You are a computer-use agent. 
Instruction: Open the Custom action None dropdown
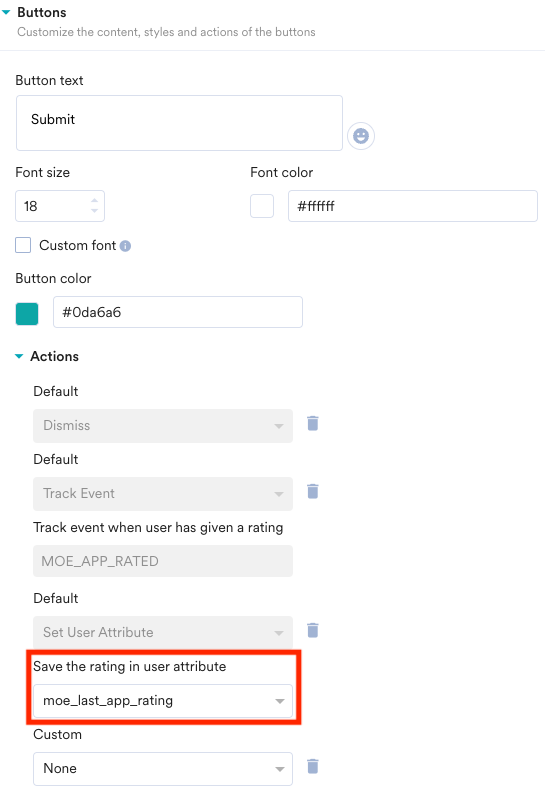[x=163, y=769]
